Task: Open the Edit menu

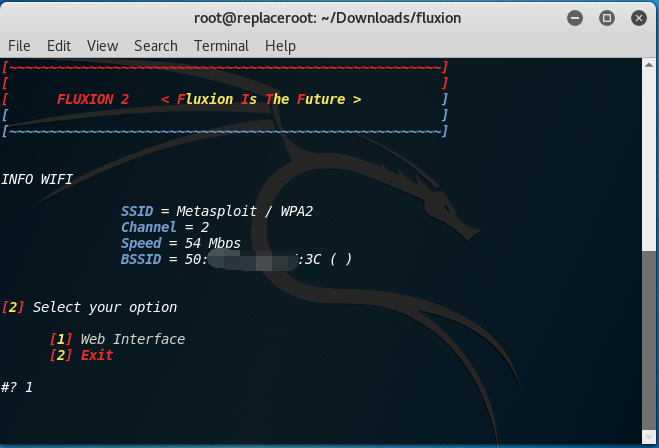Action: (59, 46)
